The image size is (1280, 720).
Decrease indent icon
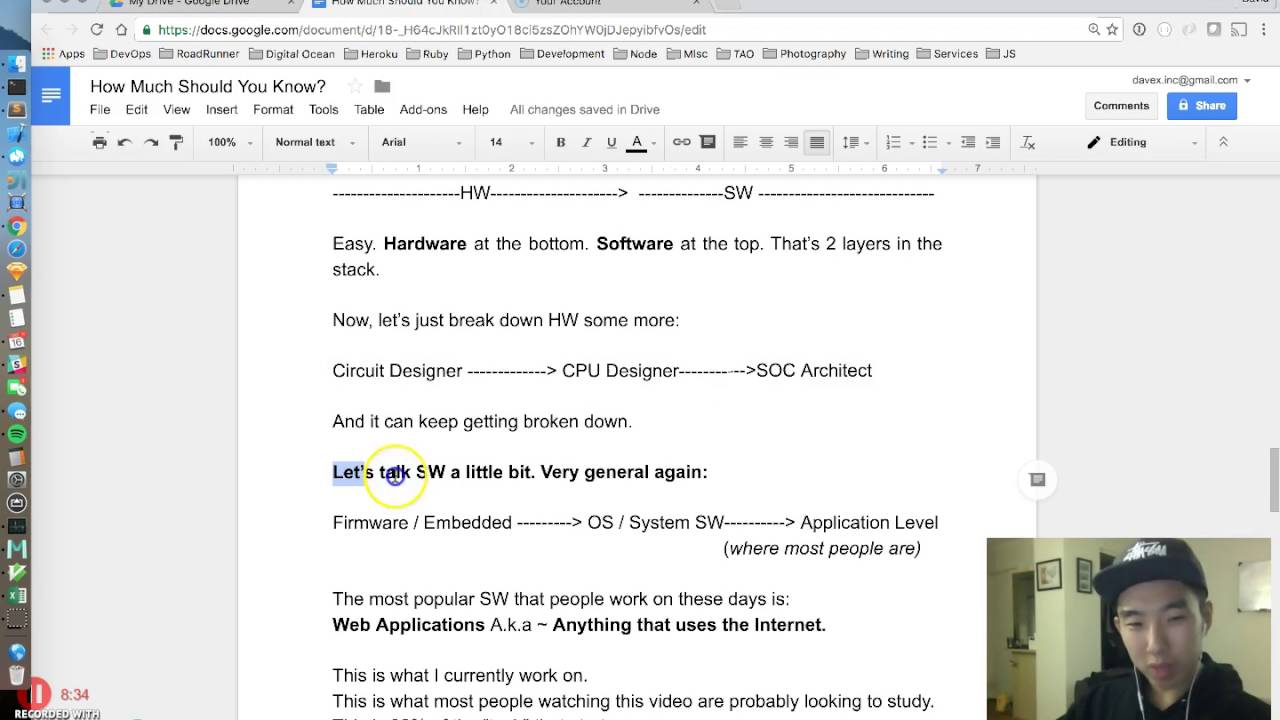pyautogui.click(x=967, y=142)
